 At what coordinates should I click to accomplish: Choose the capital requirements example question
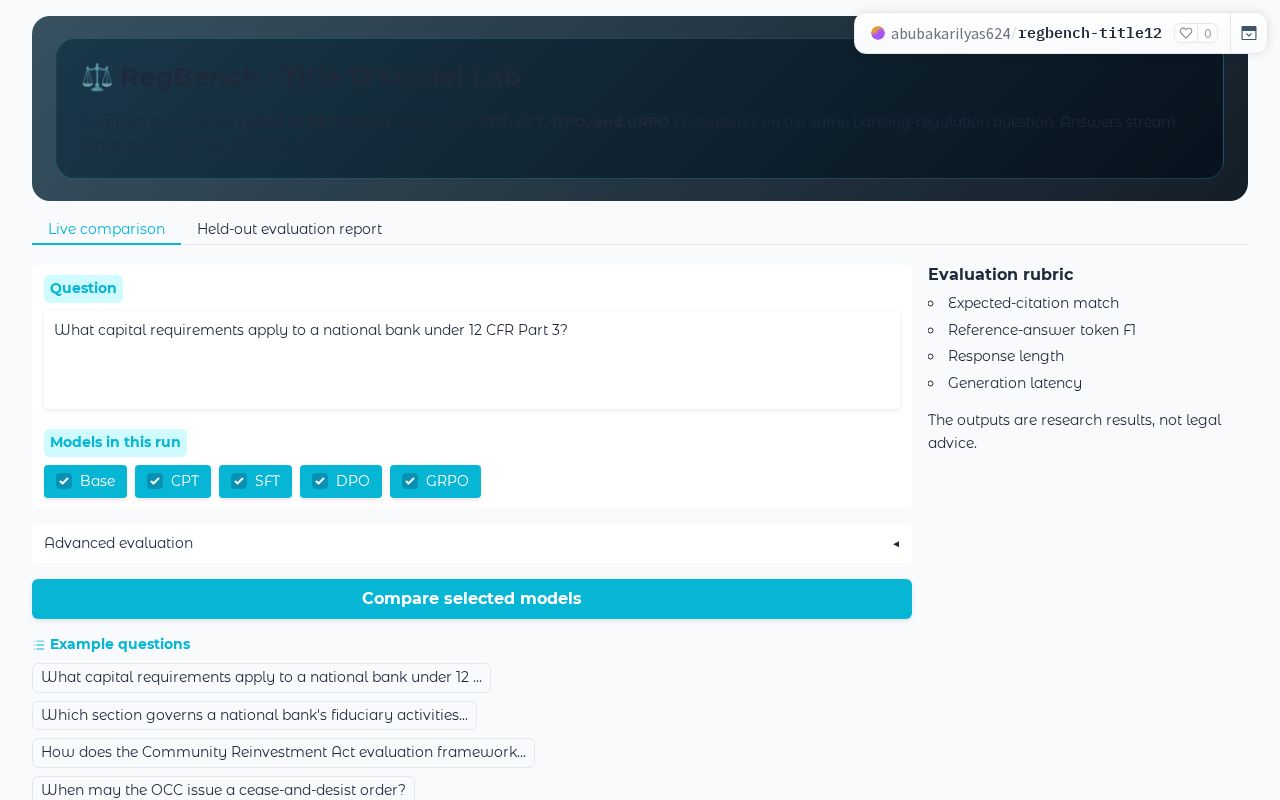(x=261, y=677)
